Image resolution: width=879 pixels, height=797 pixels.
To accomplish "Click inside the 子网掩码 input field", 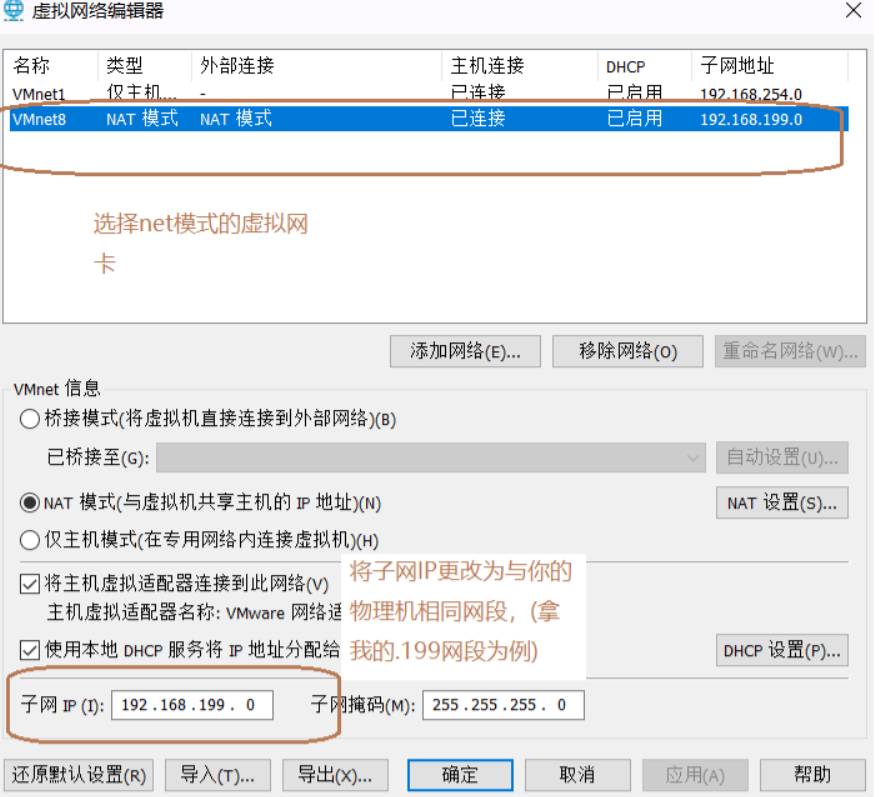I will click(x=503, y=705).
